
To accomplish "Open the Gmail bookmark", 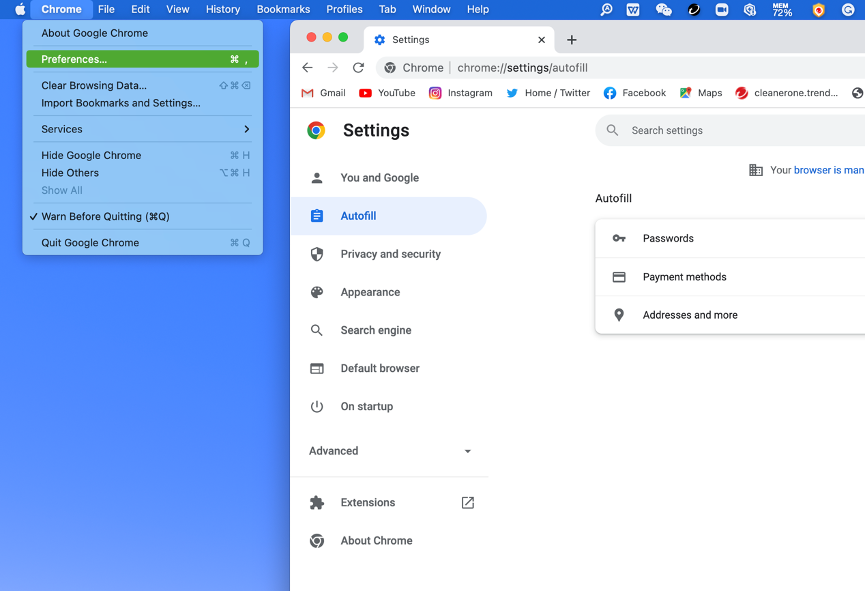I will pos(323,93).
